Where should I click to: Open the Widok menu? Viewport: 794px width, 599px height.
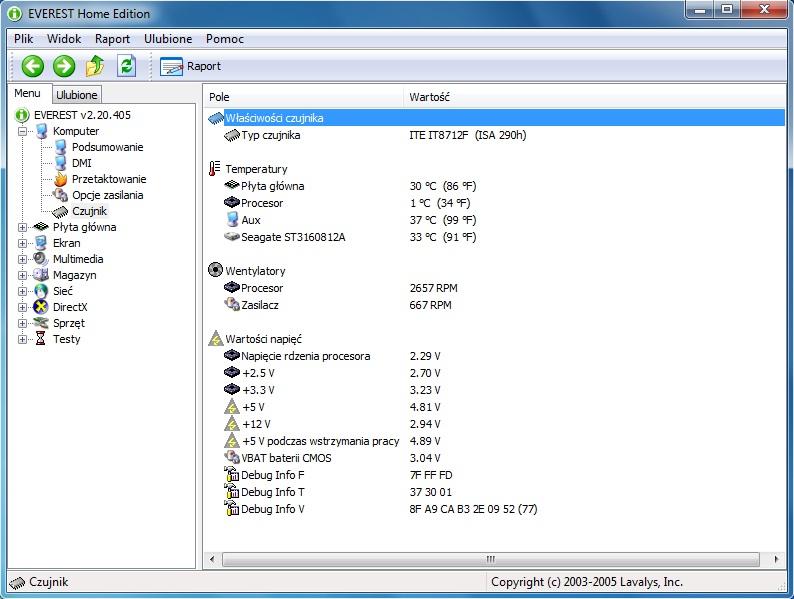(x=64, y=39)
